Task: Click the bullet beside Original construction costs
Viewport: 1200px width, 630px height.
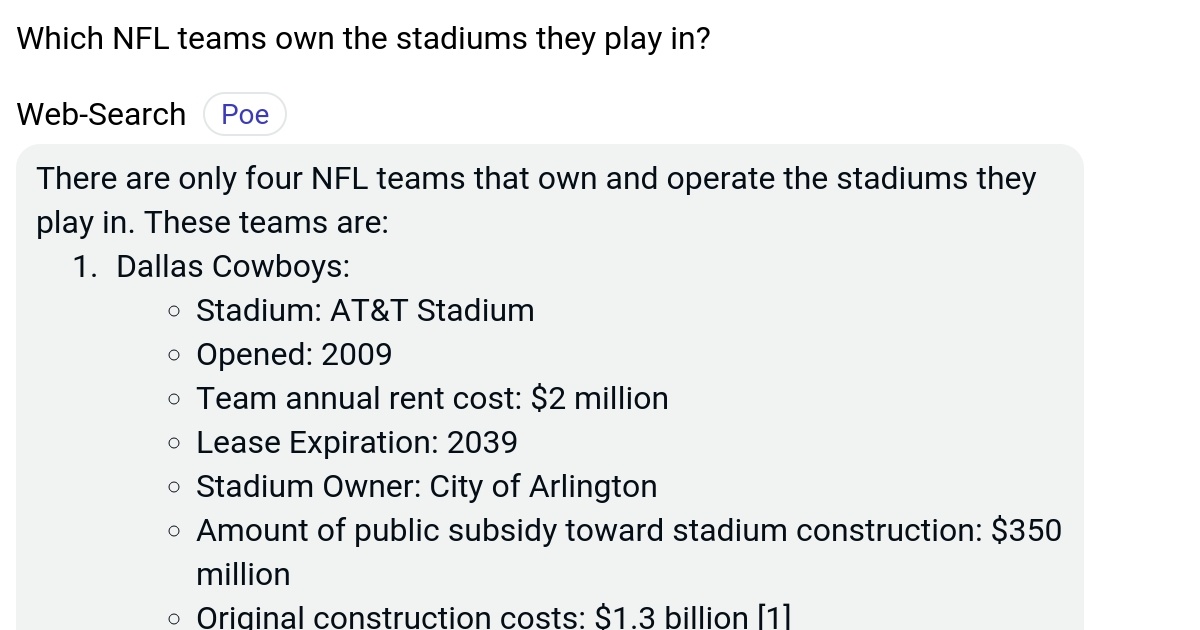Action: [x=174, y=618]
